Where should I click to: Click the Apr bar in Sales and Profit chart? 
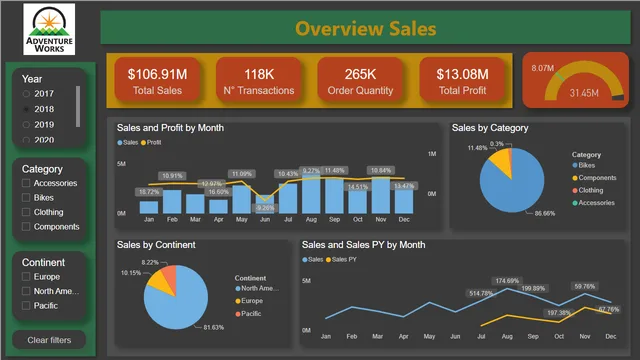pos(218,207)
